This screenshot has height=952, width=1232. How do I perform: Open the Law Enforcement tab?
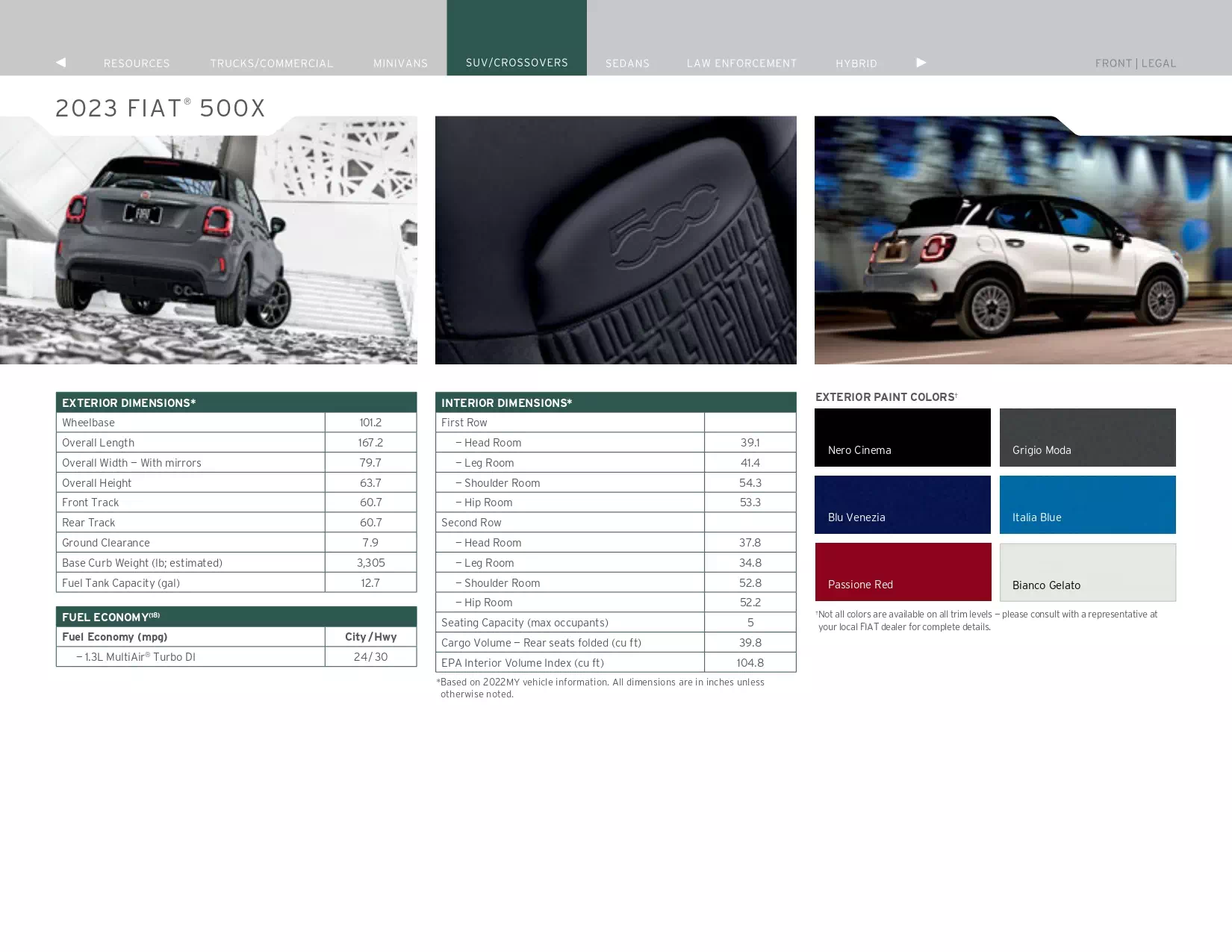tap(742, 63)
